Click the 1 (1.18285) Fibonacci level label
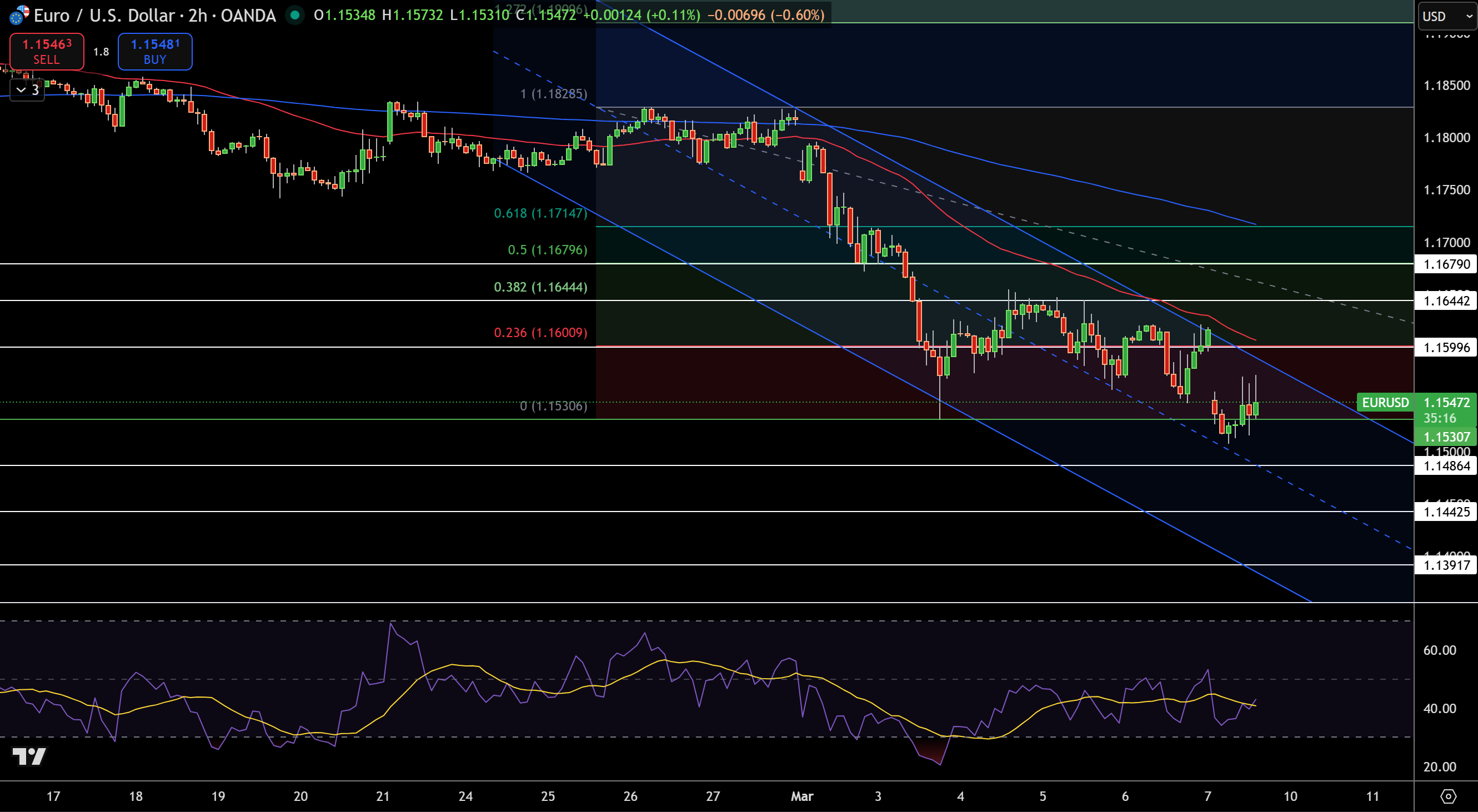 pyautogui.click(x=554, y=93)
